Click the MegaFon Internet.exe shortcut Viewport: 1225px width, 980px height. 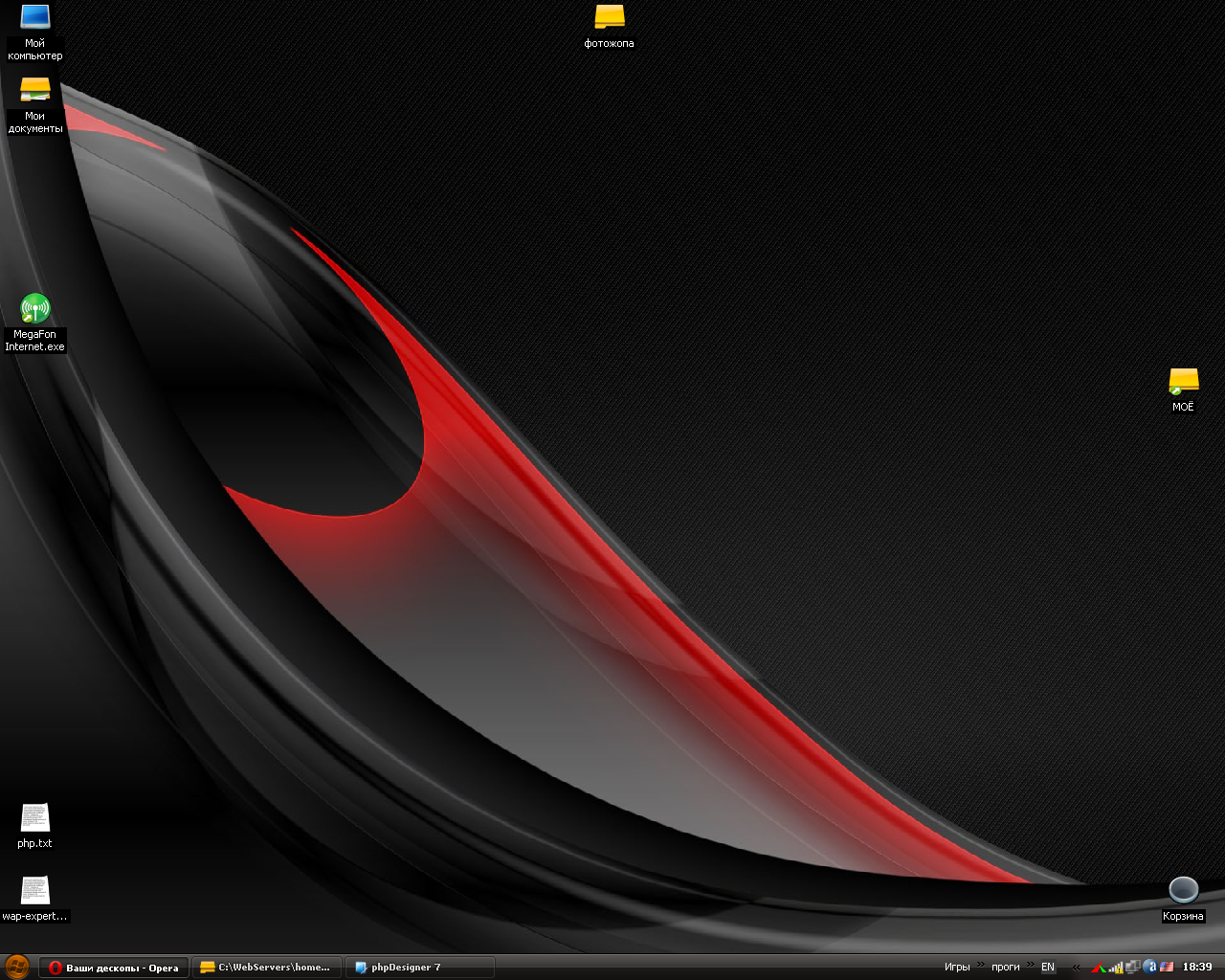[x=35, y=308]
